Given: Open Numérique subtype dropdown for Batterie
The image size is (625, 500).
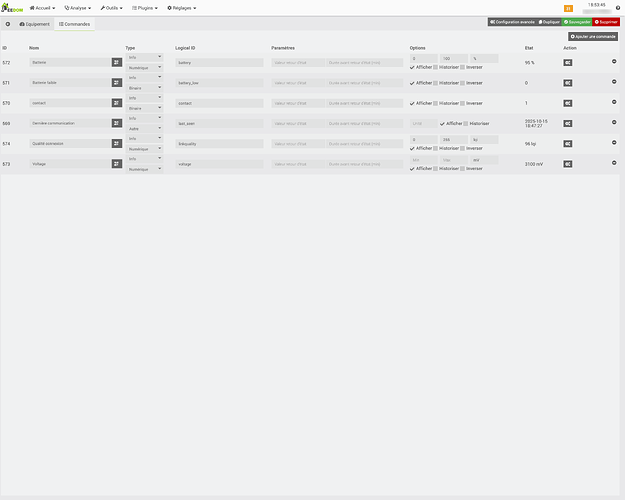Looking at the screenshot, I should [x=144, y=68].
